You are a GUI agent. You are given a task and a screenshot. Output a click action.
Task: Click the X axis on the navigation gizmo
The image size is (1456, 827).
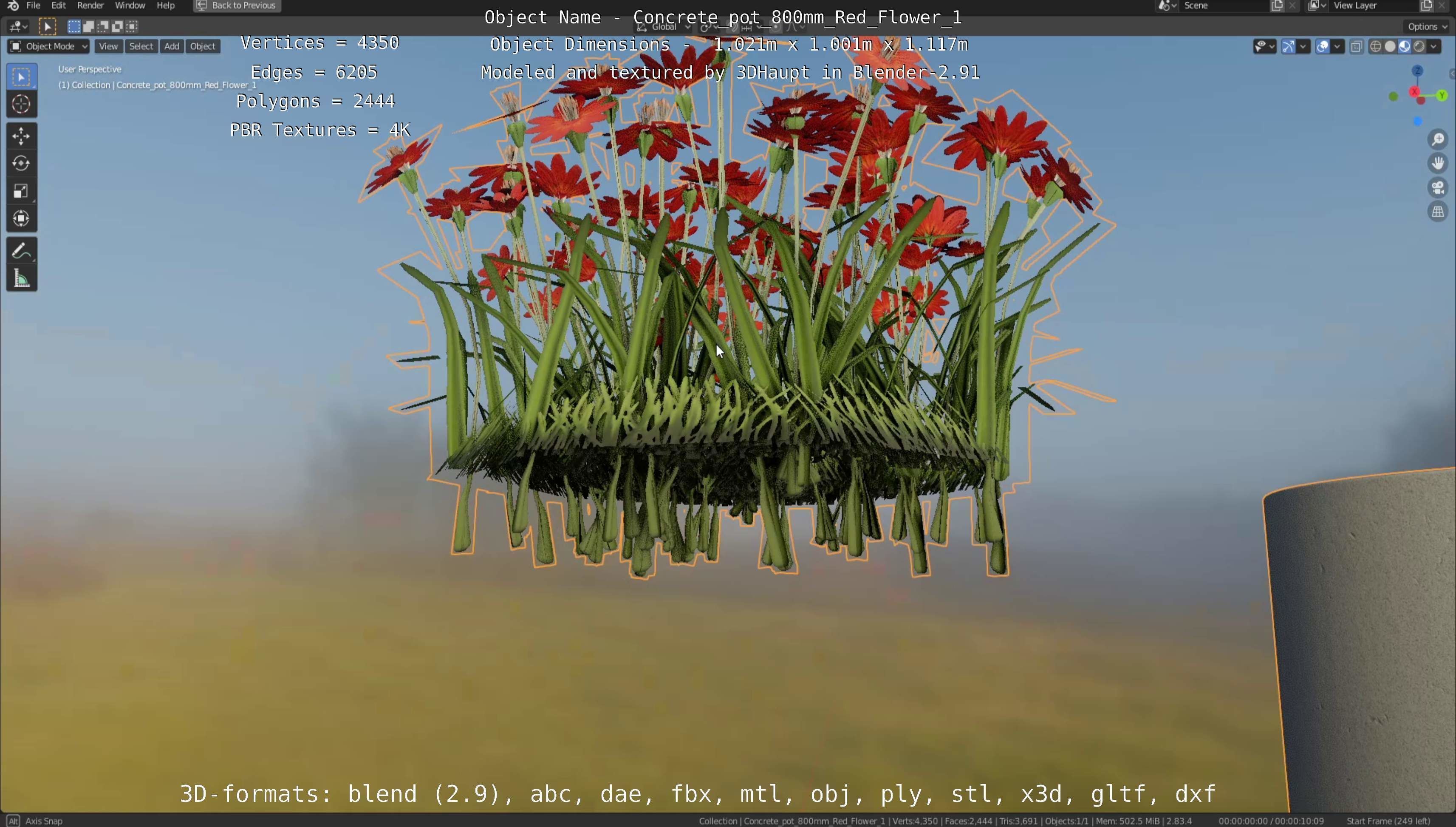pyautogui.click(x=1414, y=91)
